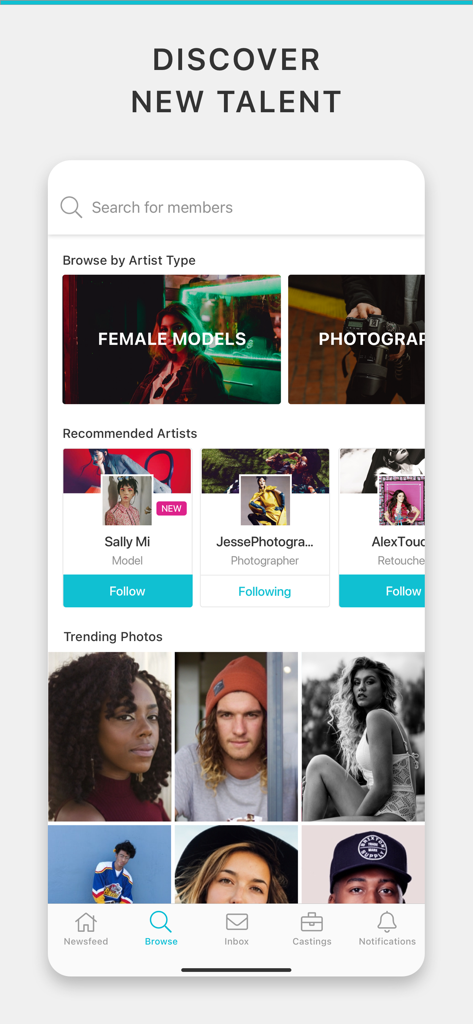Click the Search for members field
473x1024 pixels.
[x=236, y=208]
